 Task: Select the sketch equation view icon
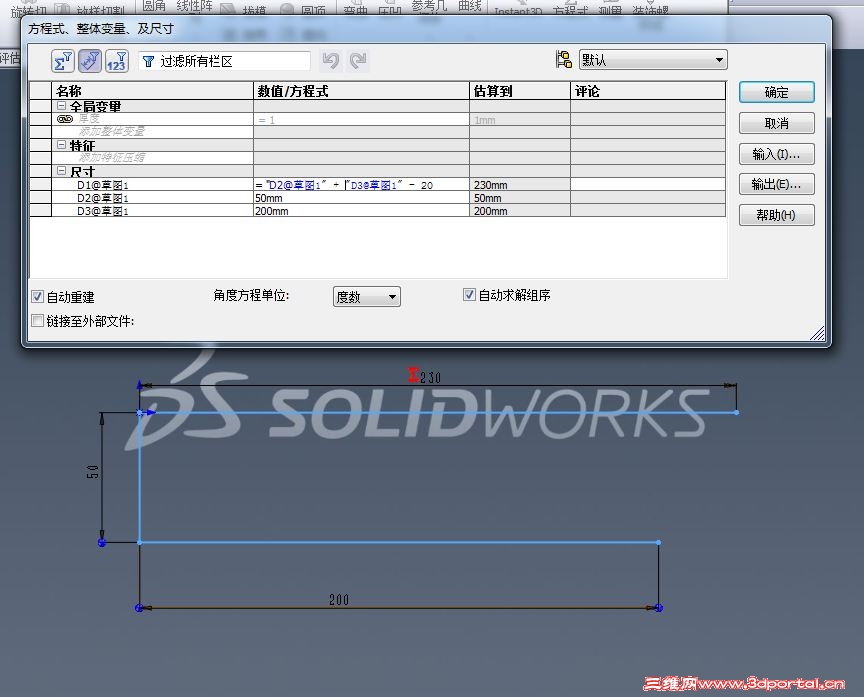[90, 61]
